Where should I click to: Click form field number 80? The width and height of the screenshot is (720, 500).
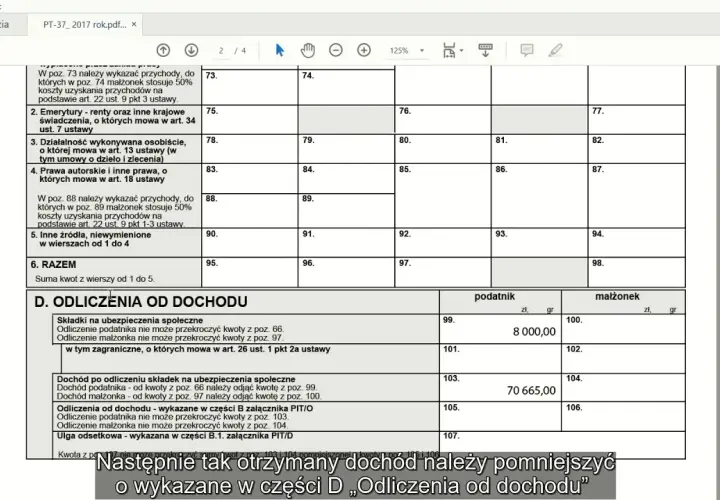pyautogui.click(x=443, y=149)
